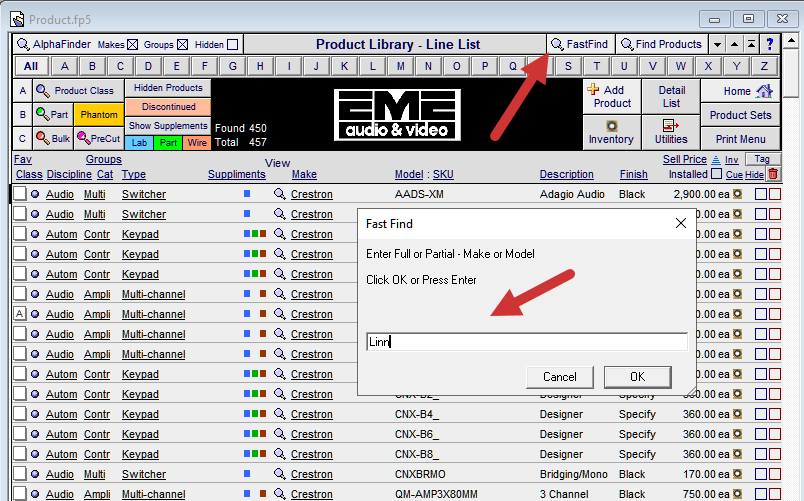The height and width of the screenshot is (501, 804).
Task: Click Switcher link in CNXBRMO row
Action: pyautogui.click(x=144, y=474)
